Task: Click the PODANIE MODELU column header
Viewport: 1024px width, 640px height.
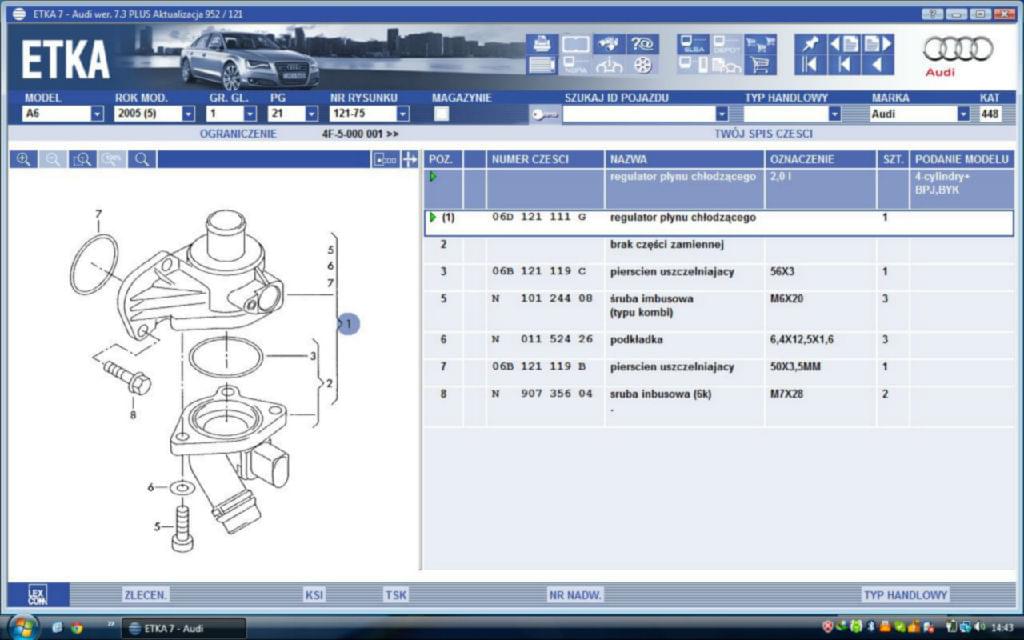Action: pos(961,159)
